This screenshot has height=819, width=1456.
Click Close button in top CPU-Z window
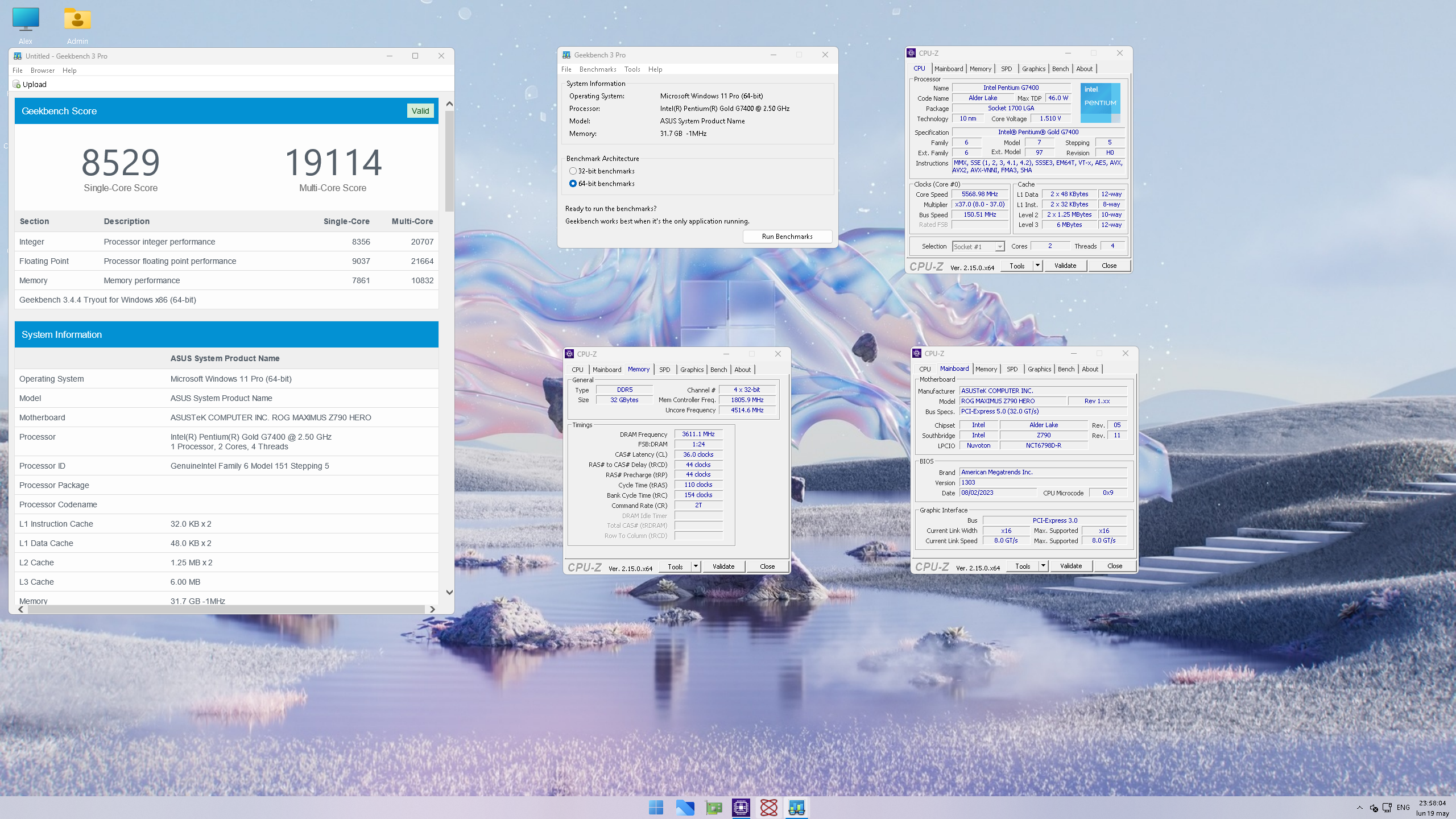[1108, 266]
